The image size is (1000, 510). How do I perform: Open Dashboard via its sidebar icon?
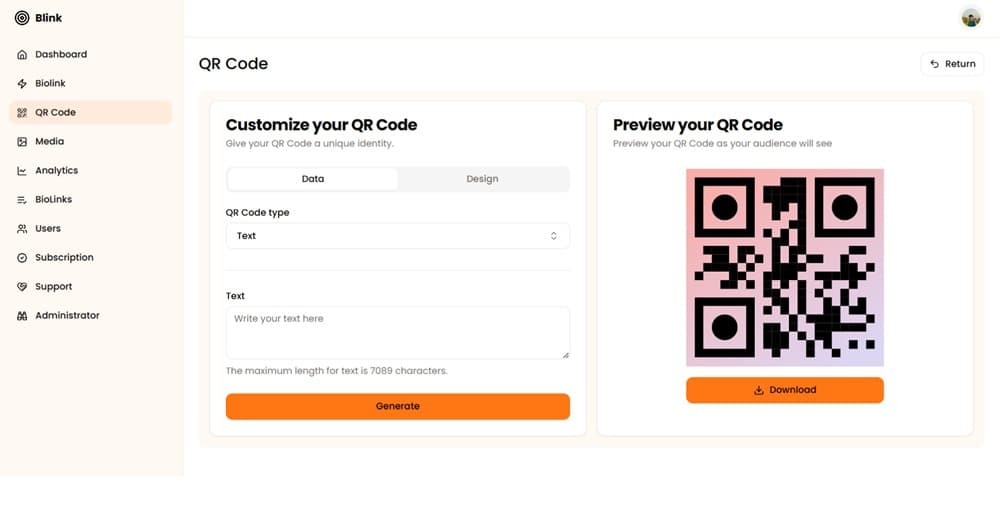[x=22, y=54]
